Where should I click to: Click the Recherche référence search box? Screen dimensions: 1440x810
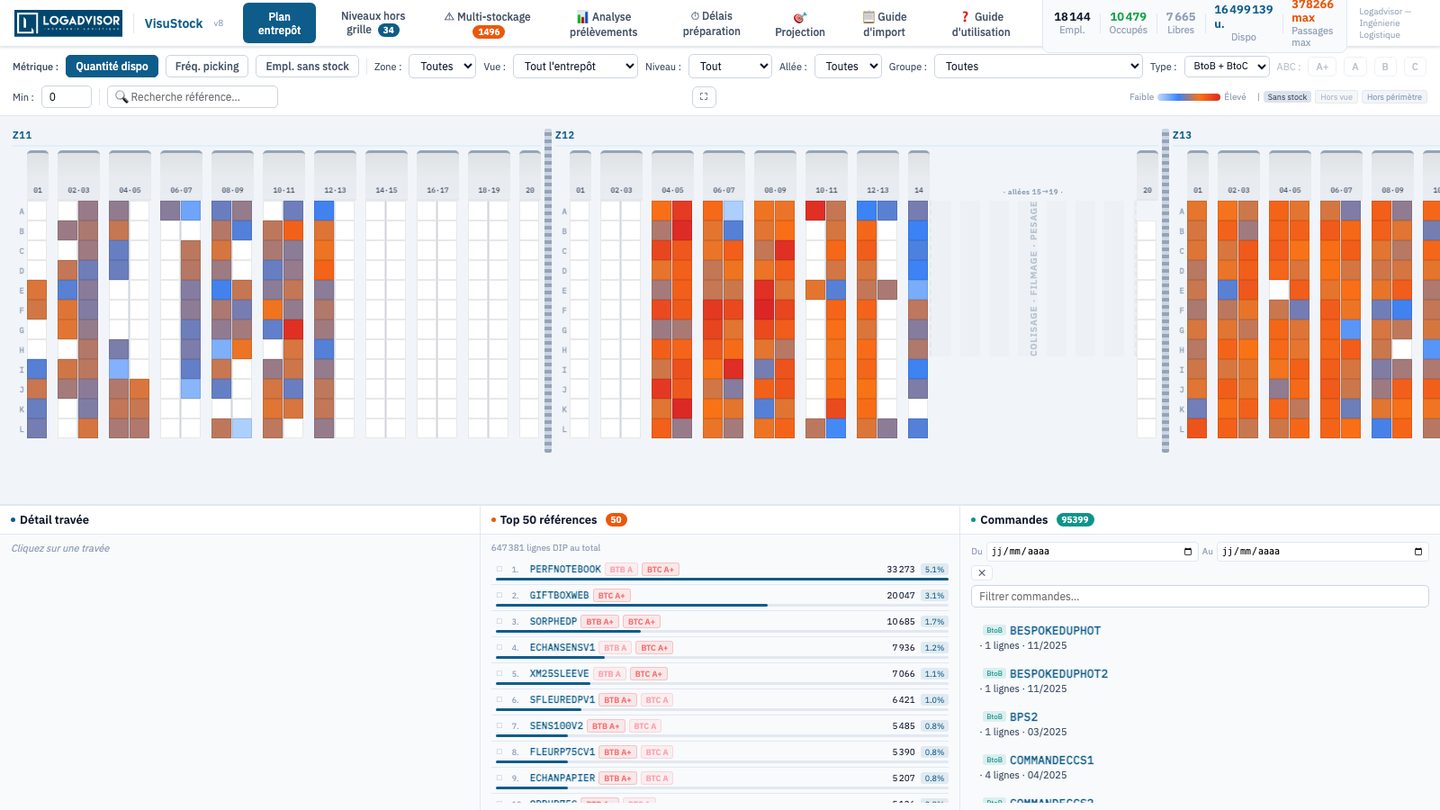click(x=192, y=97)
